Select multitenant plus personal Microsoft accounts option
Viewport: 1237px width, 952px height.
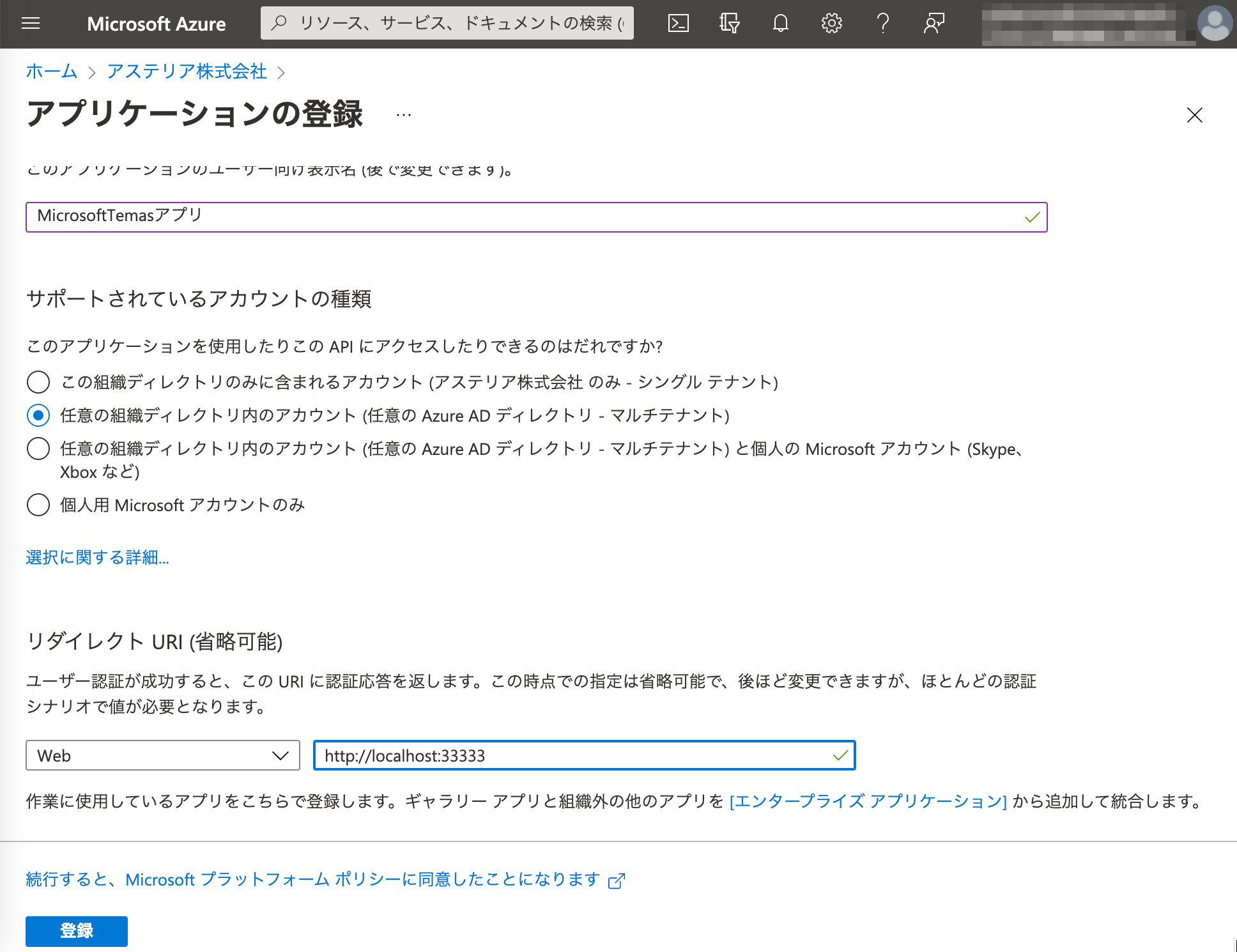coord(38,449)
